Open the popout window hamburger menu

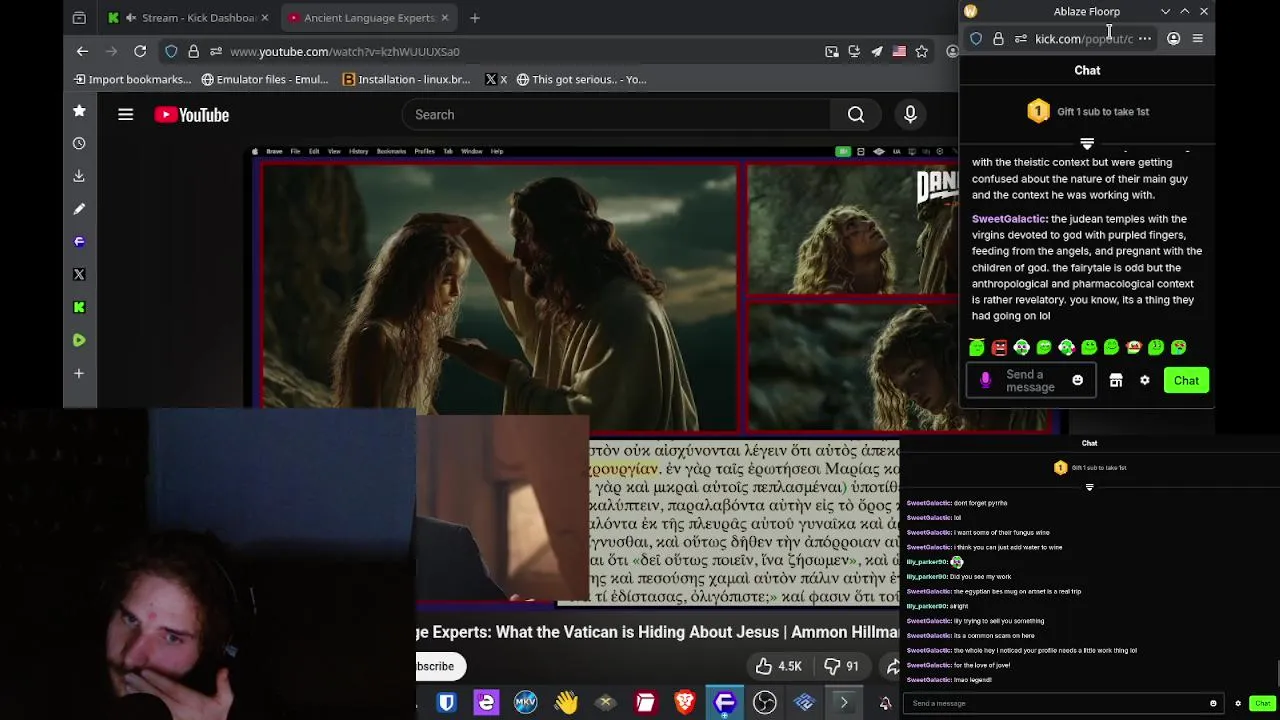click(1198, 39)
